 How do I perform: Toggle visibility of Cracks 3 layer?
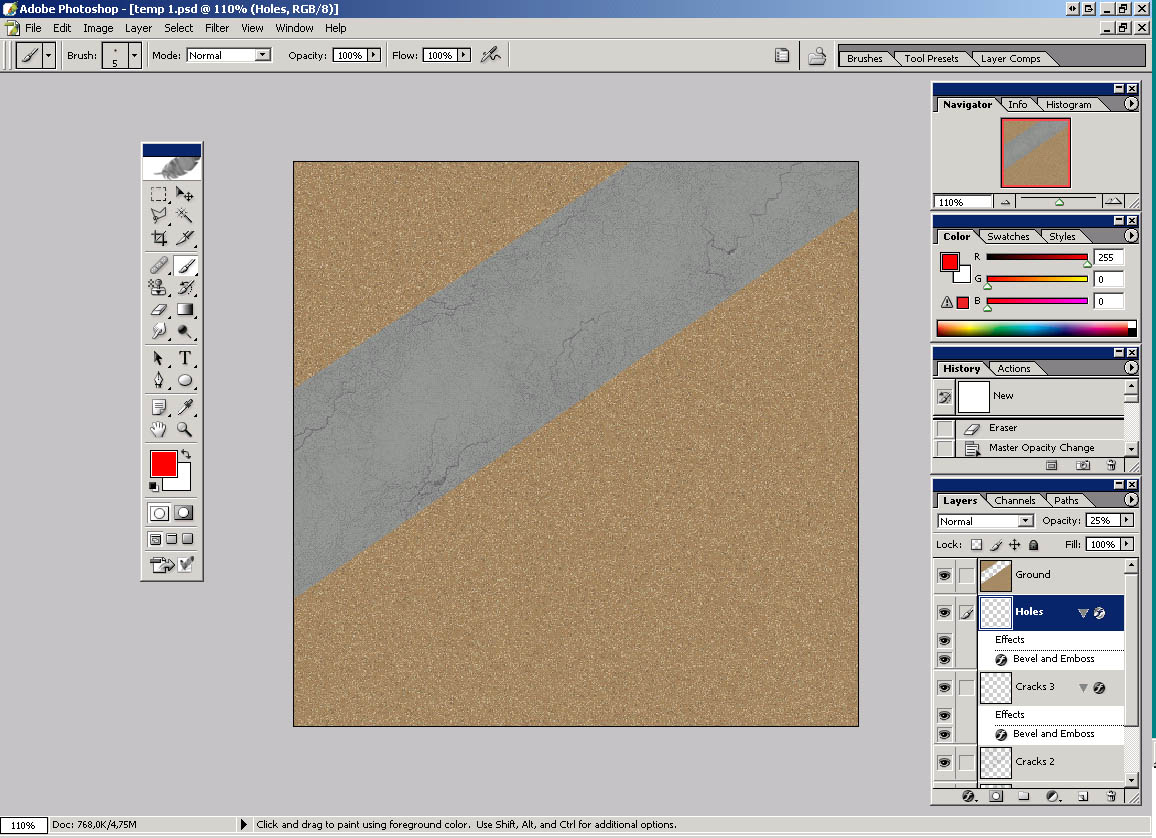click(944, 687)
